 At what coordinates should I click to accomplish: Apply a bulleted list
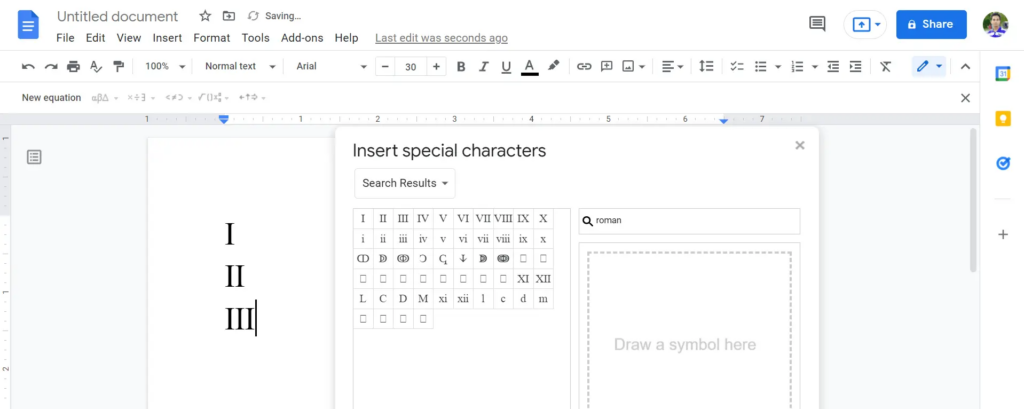click(761, 66)
